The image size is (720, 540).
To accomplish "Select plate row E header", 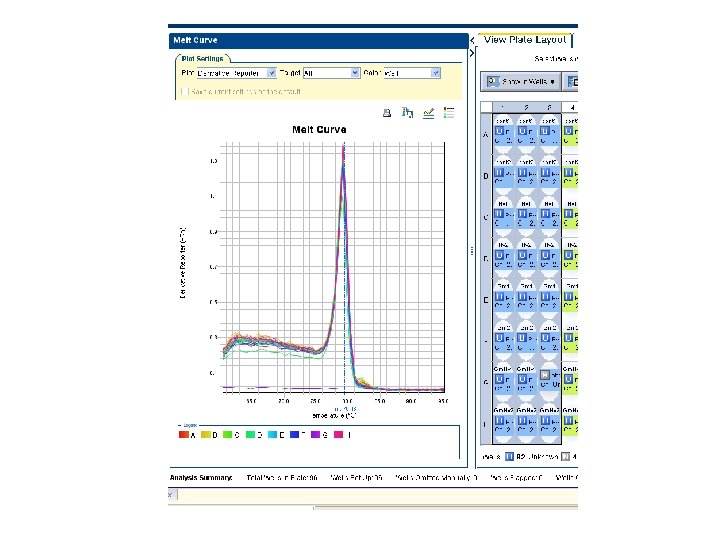I will click(486, 300).
